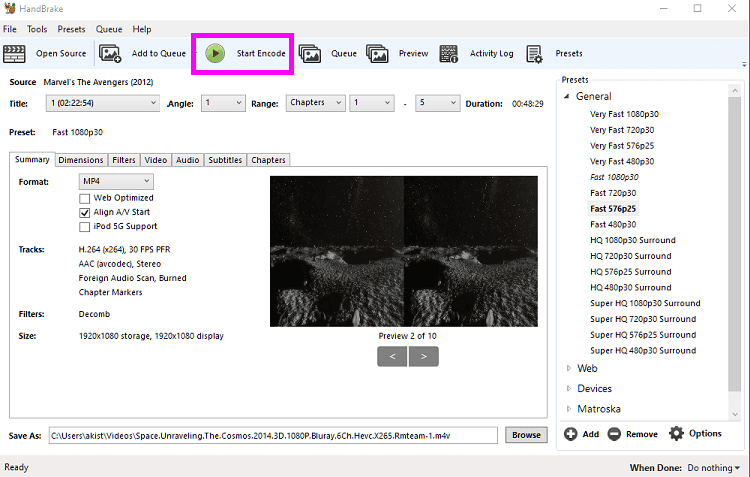Select the Summary tab
Screen dimensions: 750x477
32,159
